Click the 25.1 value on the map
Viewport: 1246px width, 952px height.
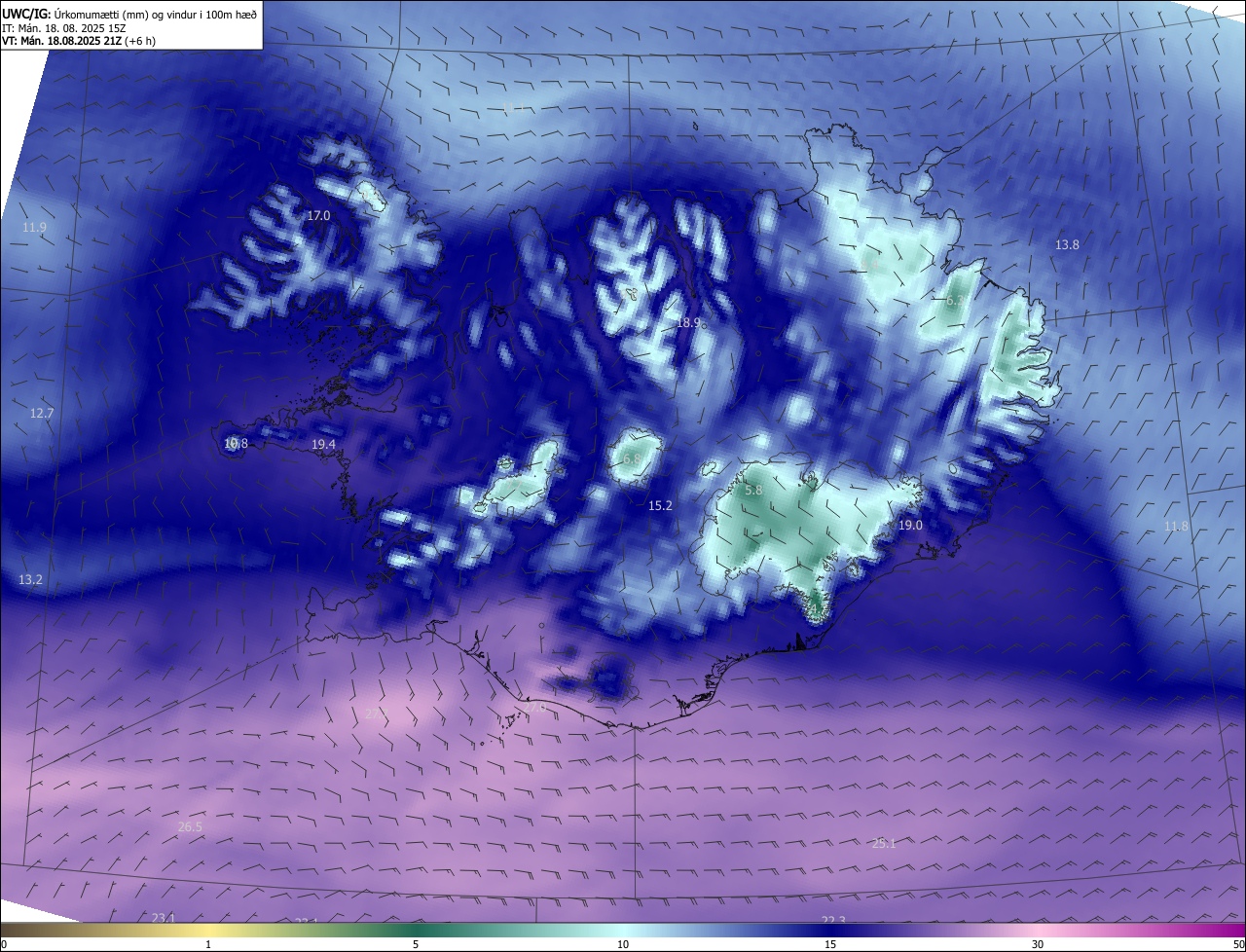[883, 843]
